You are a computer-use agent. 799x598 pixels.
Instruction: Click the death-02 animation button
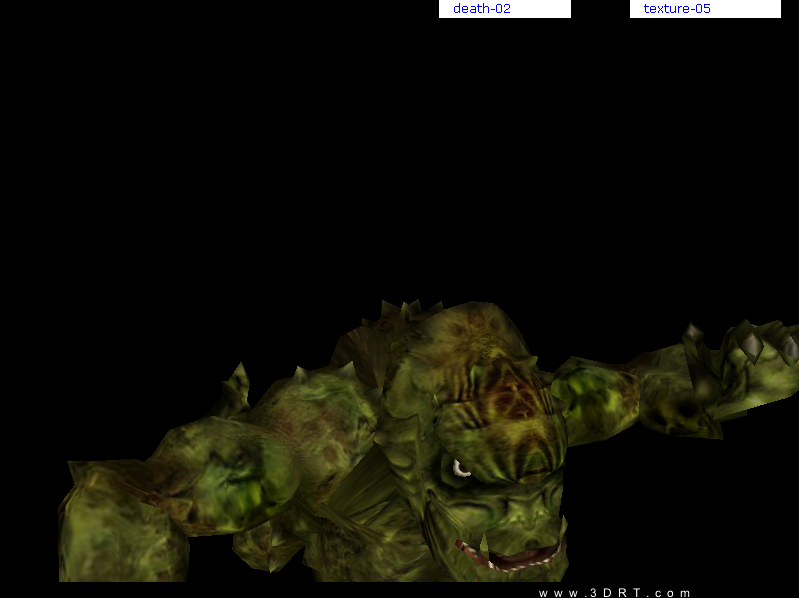point(504,9)
